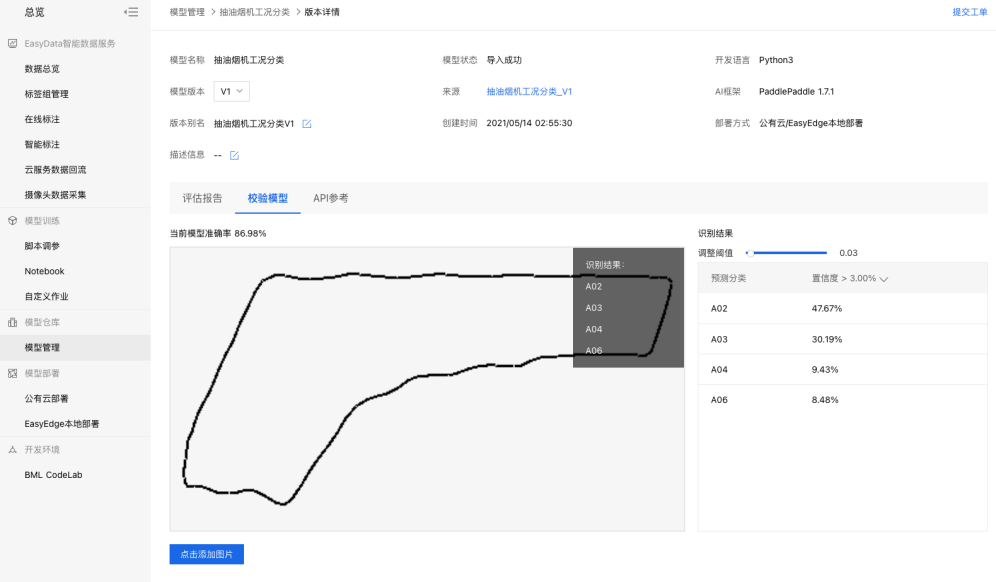996x582 pixels.
Task: Click A03 in the image overlay
Action: 593,308
